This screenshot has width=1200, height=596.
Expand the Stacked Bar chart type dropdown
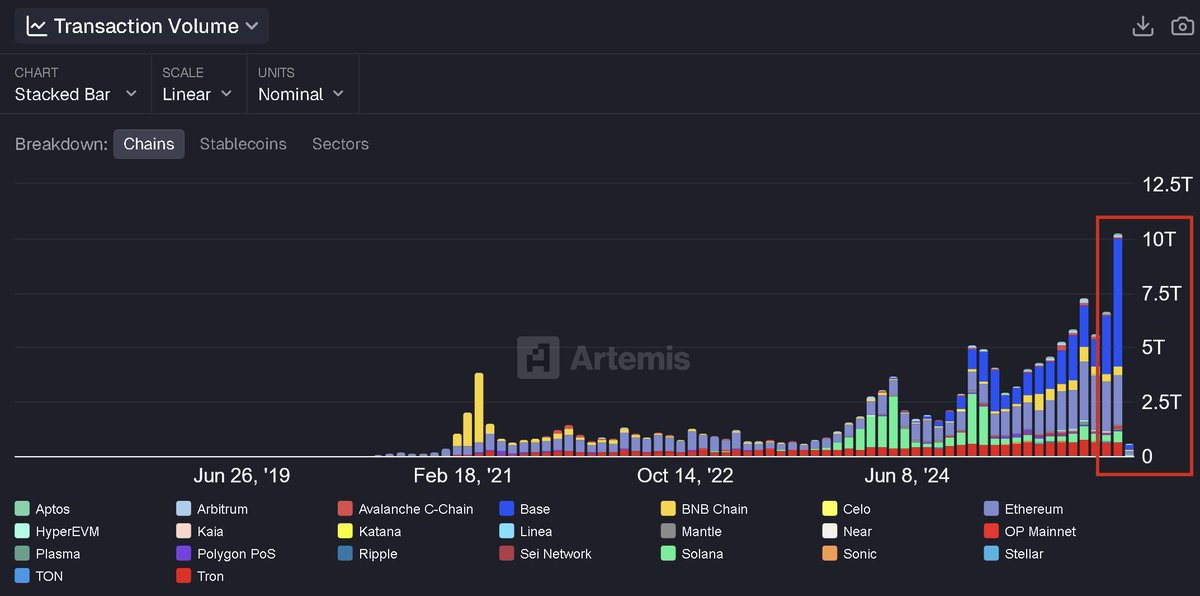click(x=76, y=94)
